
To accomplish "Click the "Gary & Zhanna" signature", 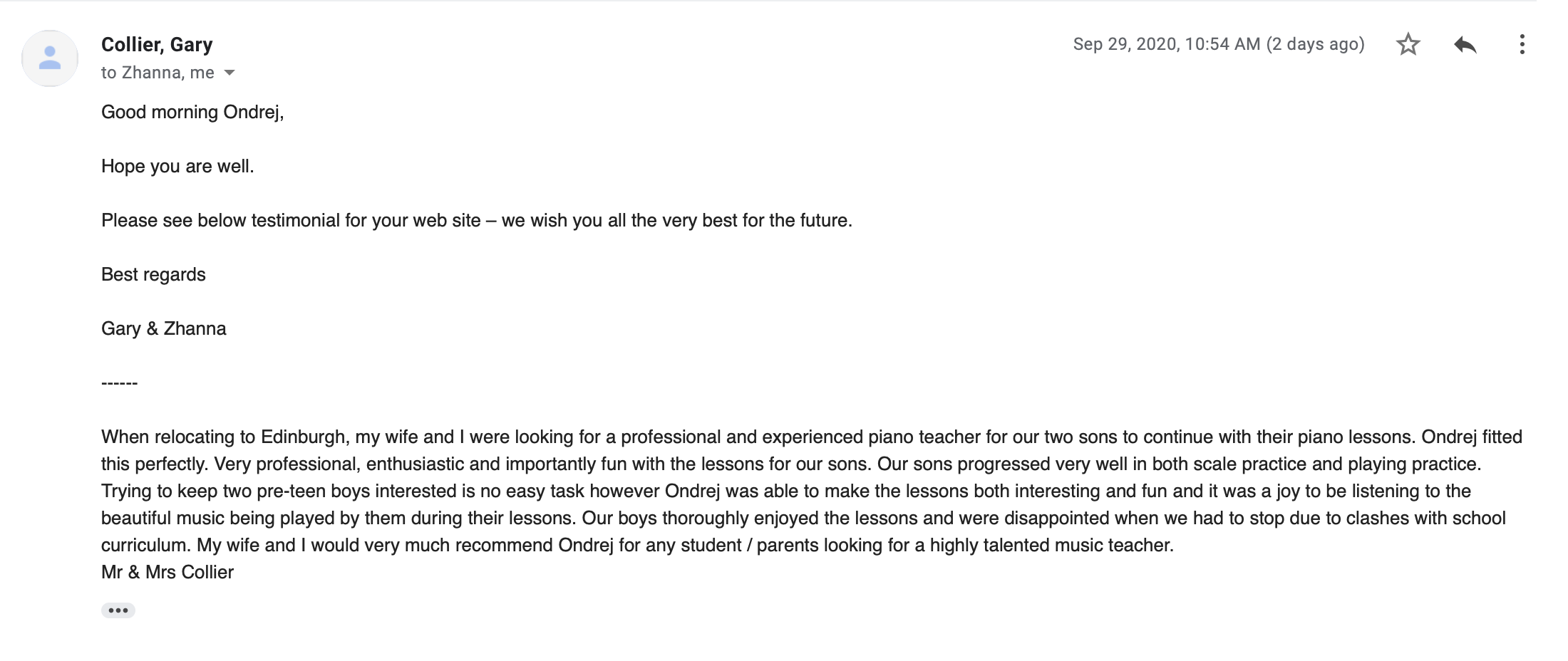I will point(164,328).
